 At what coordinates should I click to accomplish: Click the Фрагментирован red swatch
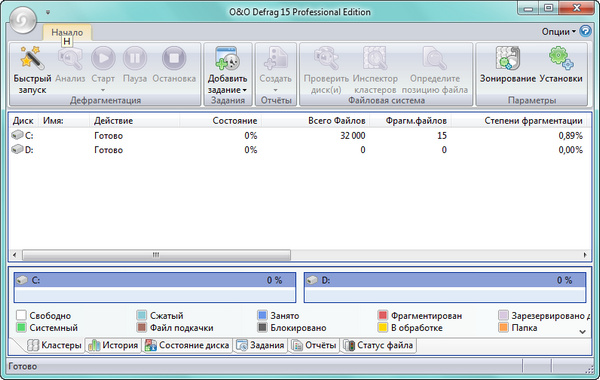point(383,315)
